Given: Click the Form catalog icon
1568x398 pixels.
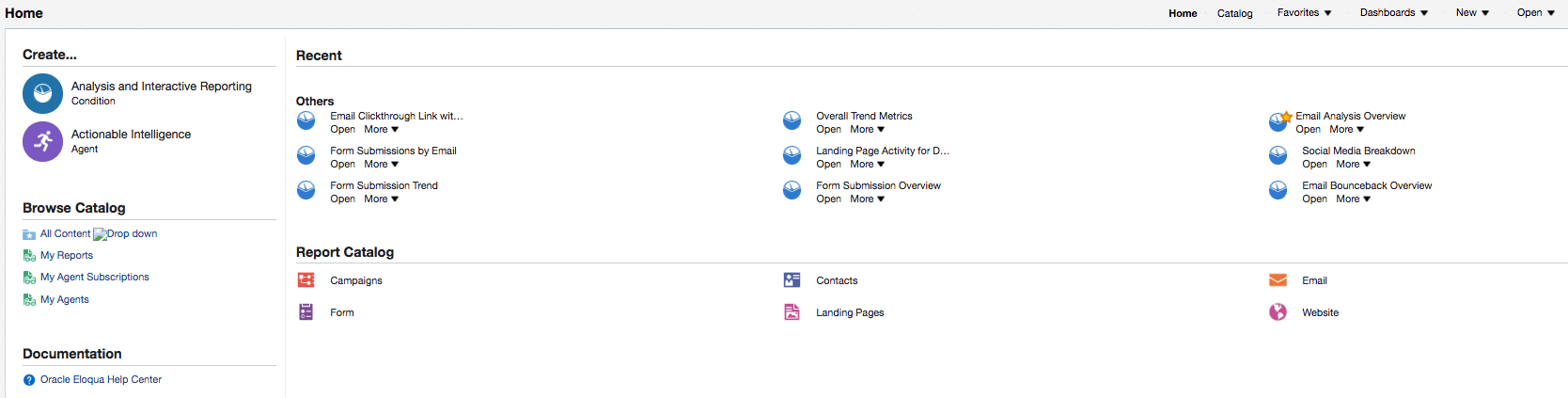Looking at the screenshot, I should pyautogui.click(x=306, y=312).
